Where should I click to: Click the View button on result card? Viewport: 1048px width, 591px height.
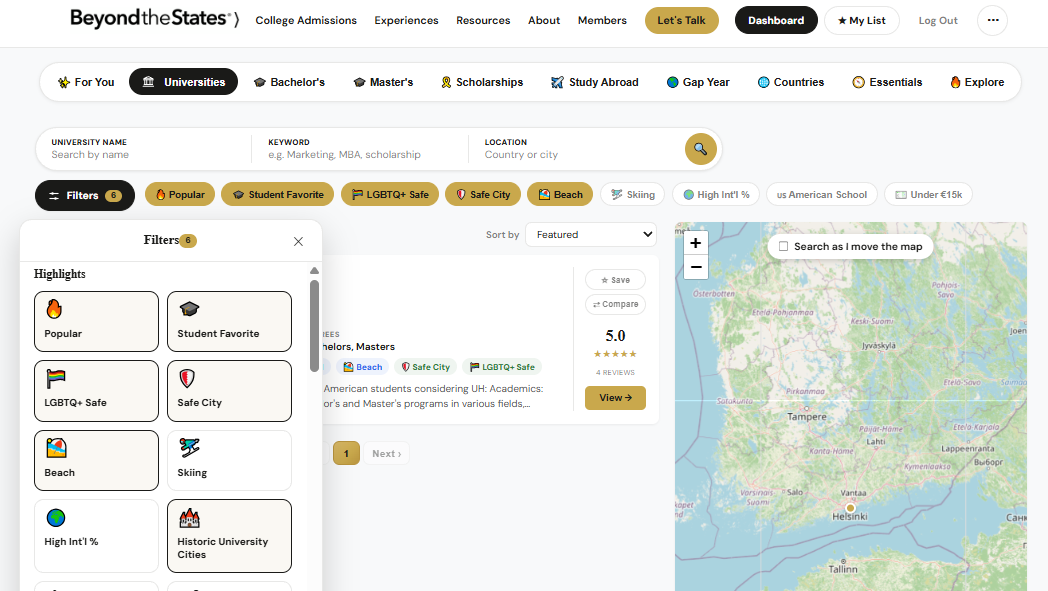[x=615, y=398]
